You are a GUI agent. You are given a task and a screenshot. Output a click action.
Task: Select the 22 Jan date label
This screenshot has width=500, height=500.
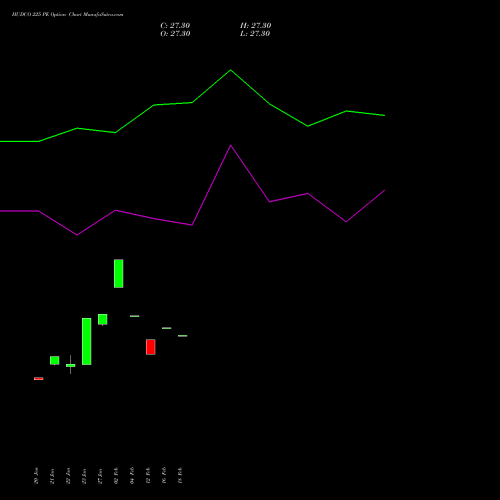pos(68,476)
